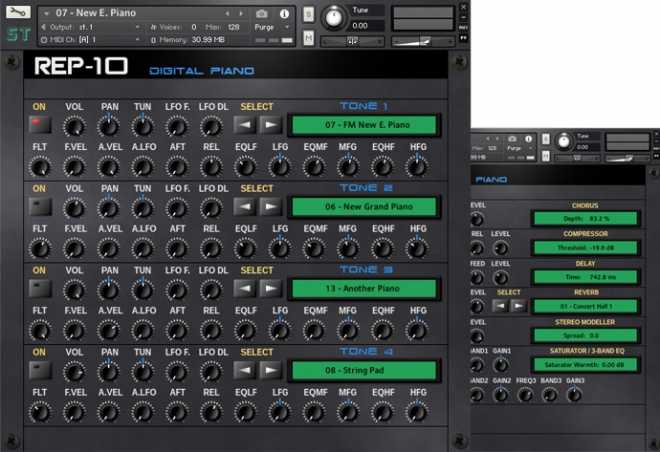
Task: Click Tone 4 display 08 - String Pad
Action: click(365, 370)
